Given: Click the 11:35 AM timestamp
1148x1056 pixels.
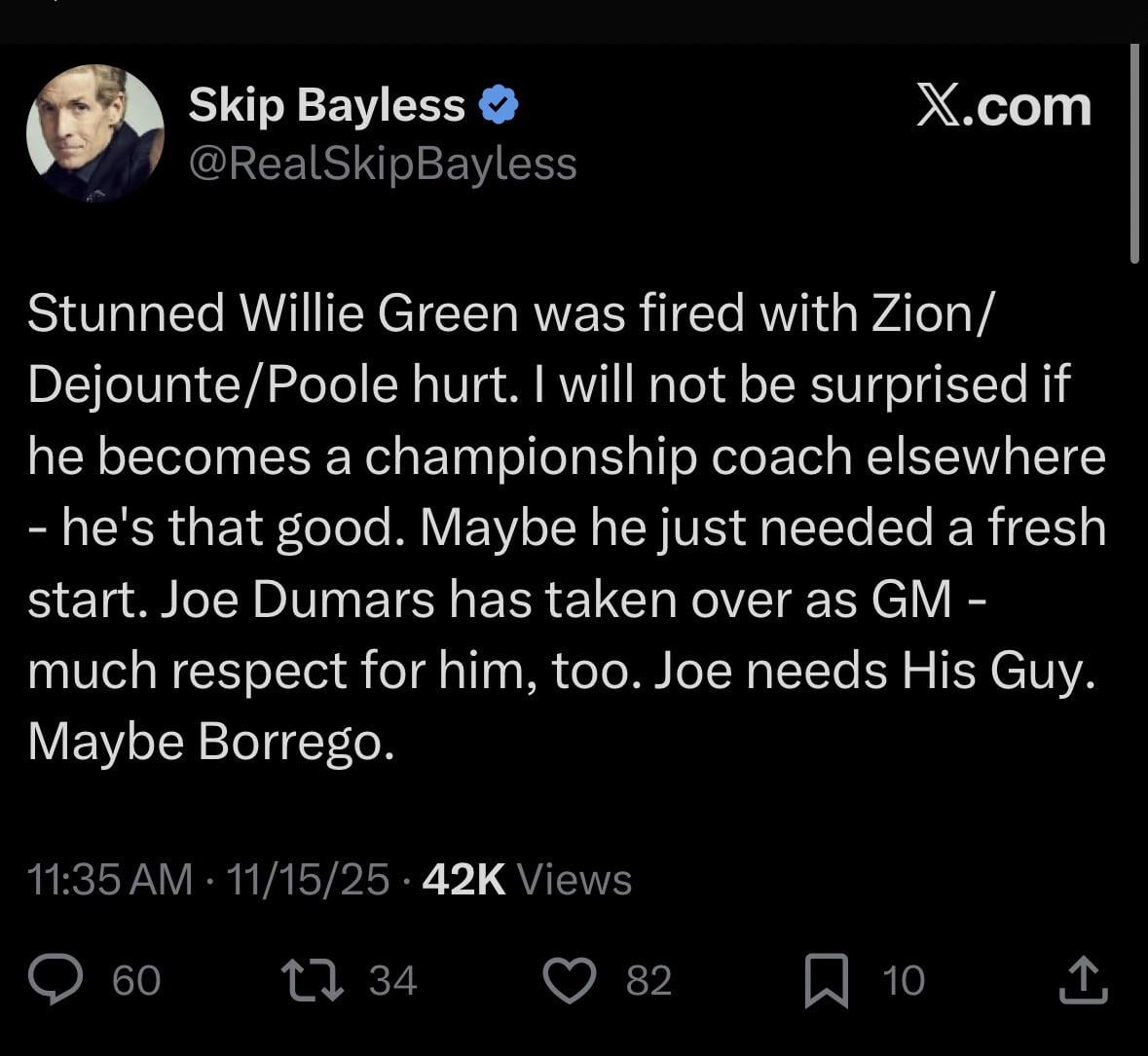Looking at the screenshot, I should [x=110, y=879].
